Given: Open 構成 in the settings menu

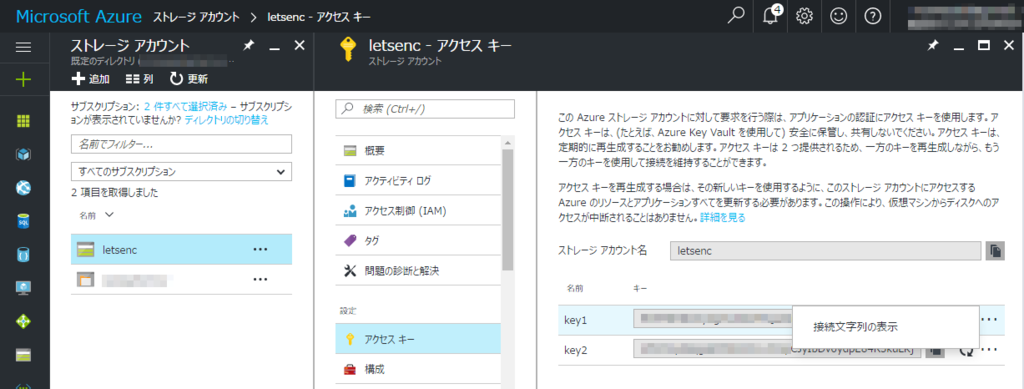Looking at the screenshot, I should [418, 369].
